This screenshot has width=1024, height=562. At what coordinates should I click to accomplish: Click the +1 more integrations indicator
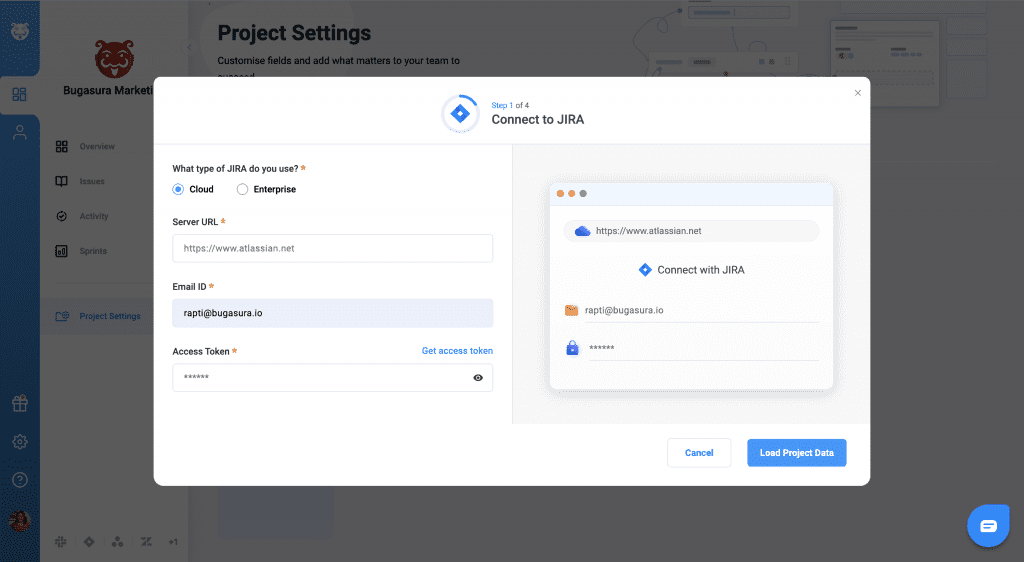point(173,542)
